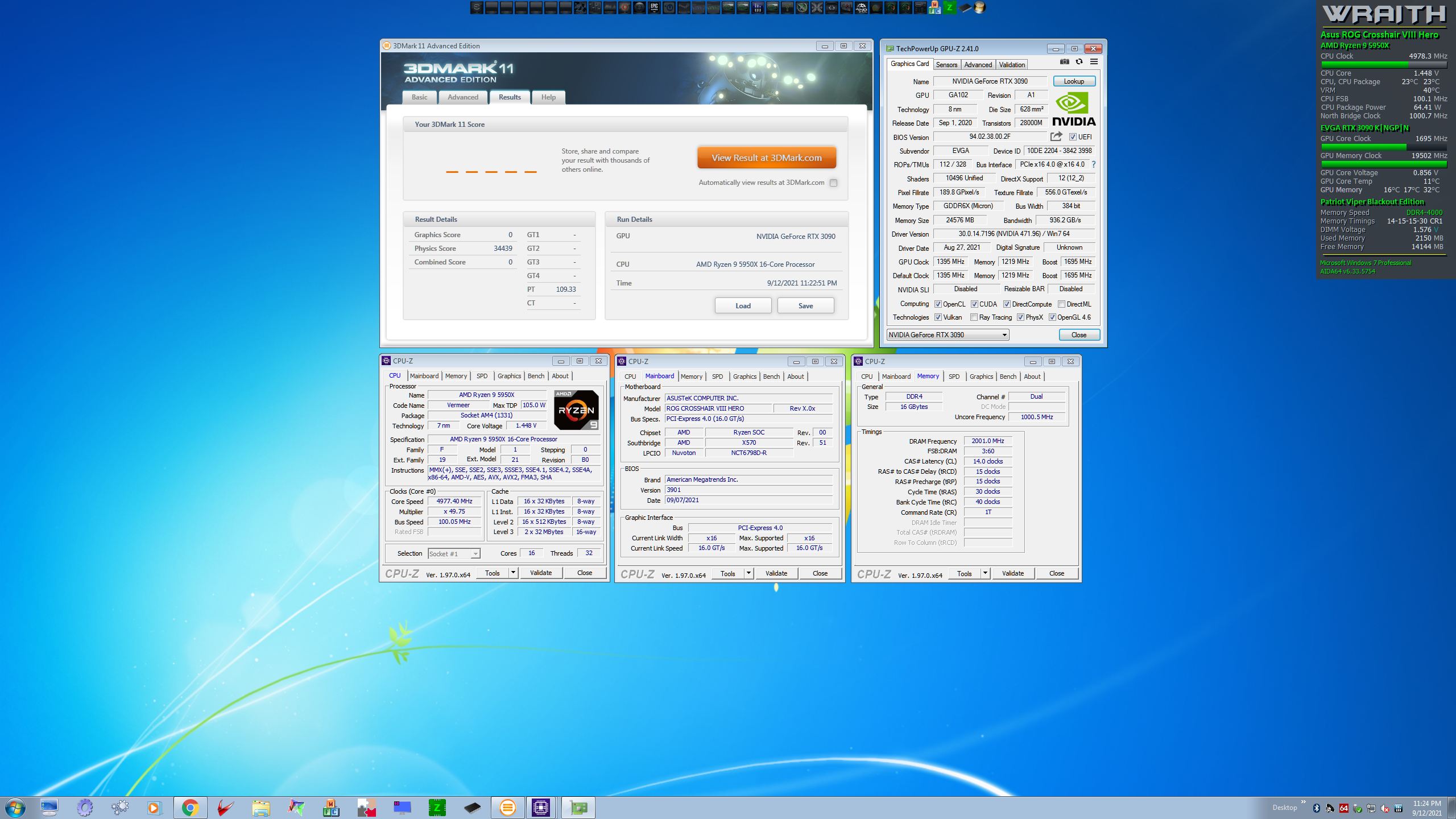The height and width of the screenshot is (819, 1456).
Task: Open the GPU-Z icon in taskbar
Action: point(578,807)
